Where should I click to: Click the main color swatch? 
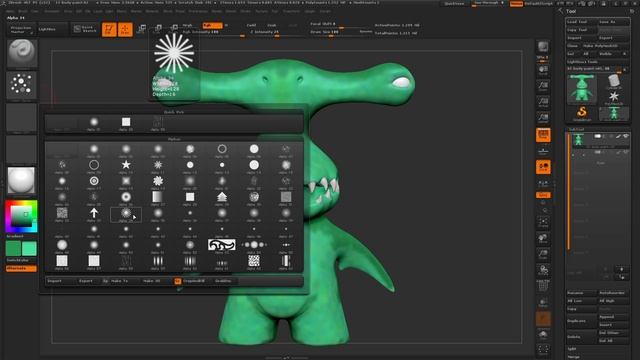click(29, 249)
